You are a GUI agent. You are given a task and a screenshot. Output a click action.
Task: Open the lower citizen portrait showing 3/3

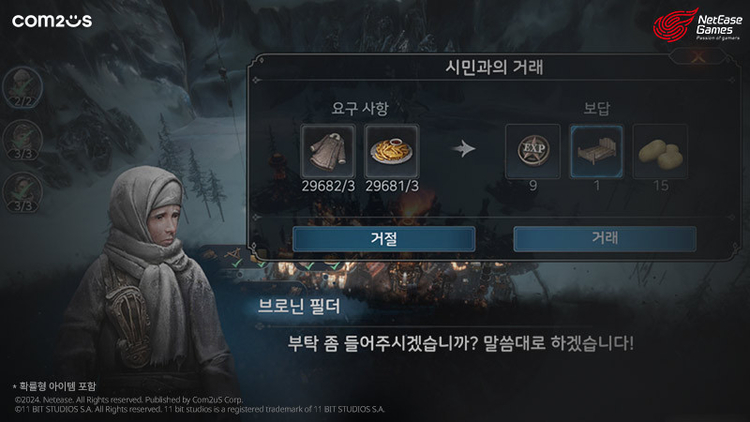(22, 192)
